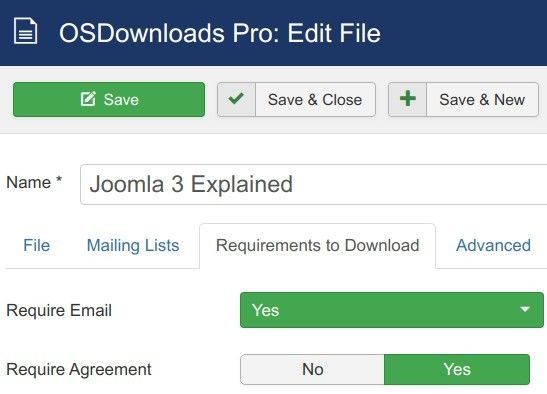Click the caret arrow on Require Email
The image size is (547, 394).
[x=525, y=309]
